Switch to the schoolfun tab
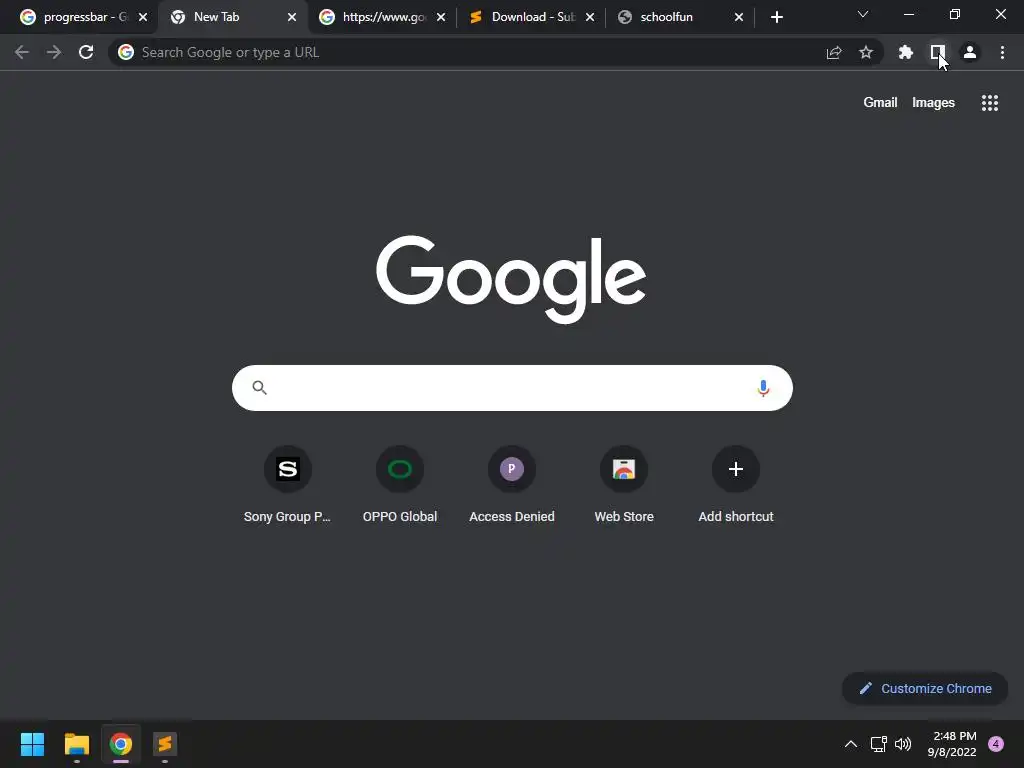 (679, 17)
